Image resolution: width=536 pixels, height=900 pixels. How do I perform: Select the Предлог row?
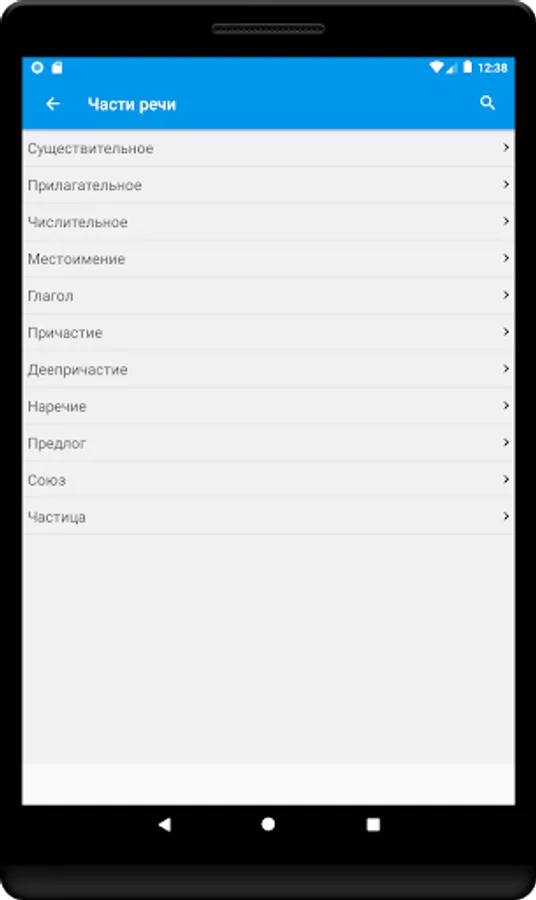point(268,443)
